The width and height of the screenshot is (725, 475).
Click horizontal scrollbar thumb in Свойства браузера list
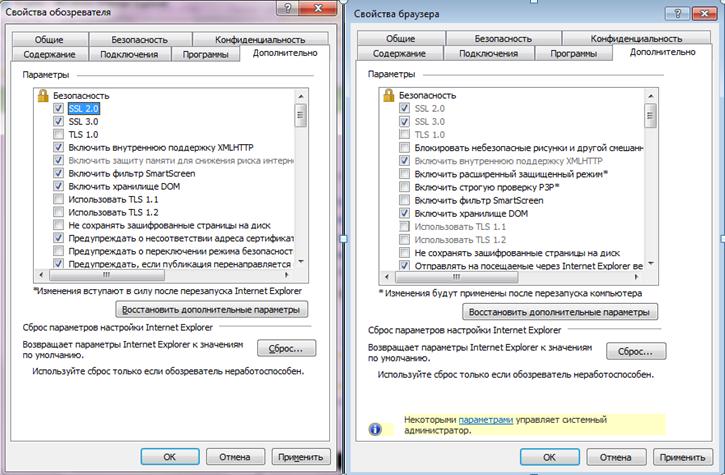coord(457,277)
